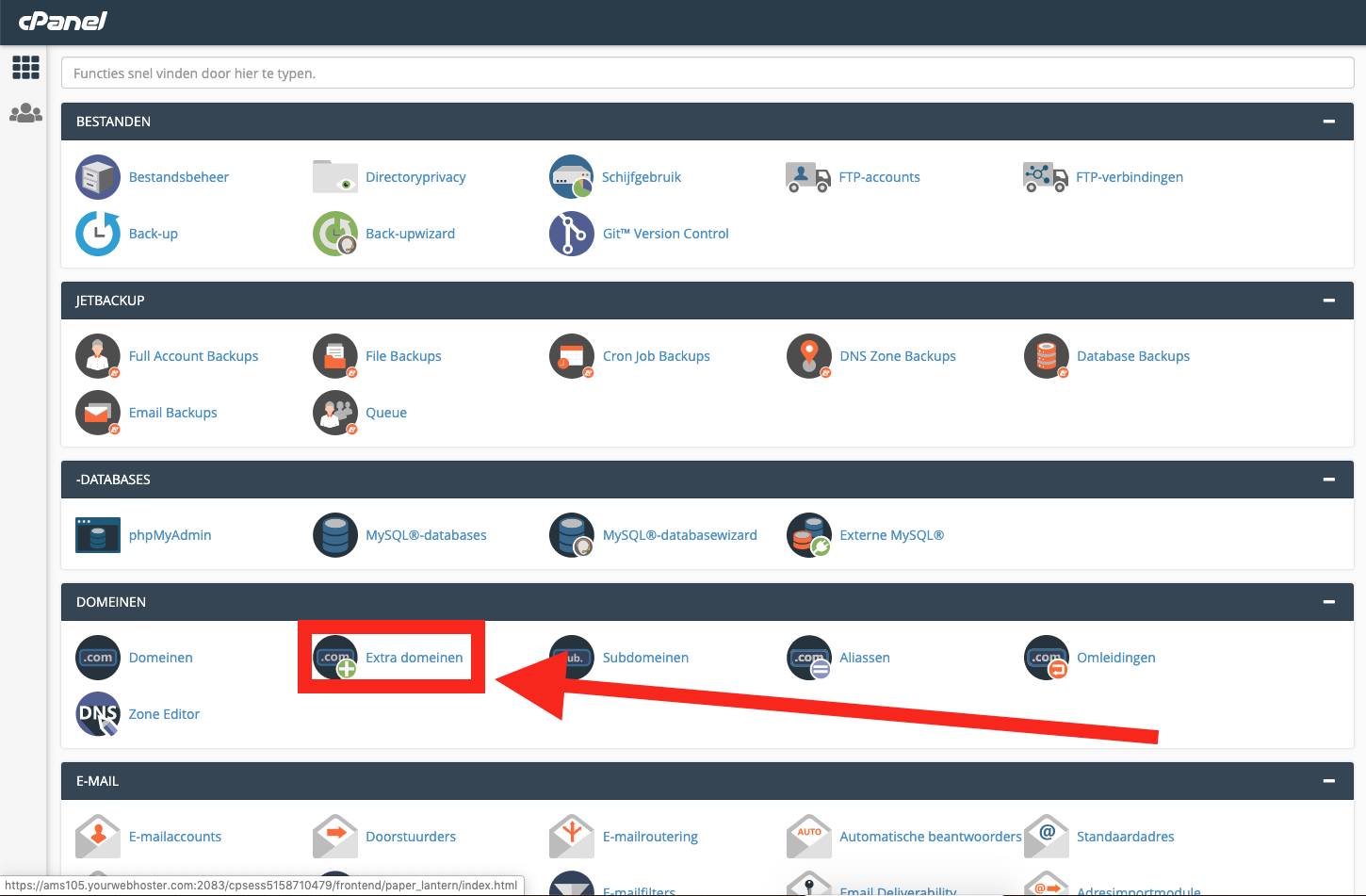The width and height of the screenshot is (1366, 896).
Task: Focus the quick function search field
Action: 707,73
